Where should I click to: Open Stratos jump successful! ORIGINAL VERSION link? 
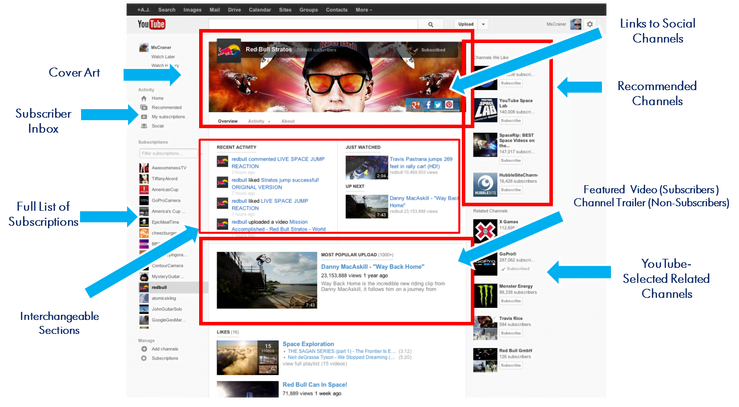[x=275, y=183]
